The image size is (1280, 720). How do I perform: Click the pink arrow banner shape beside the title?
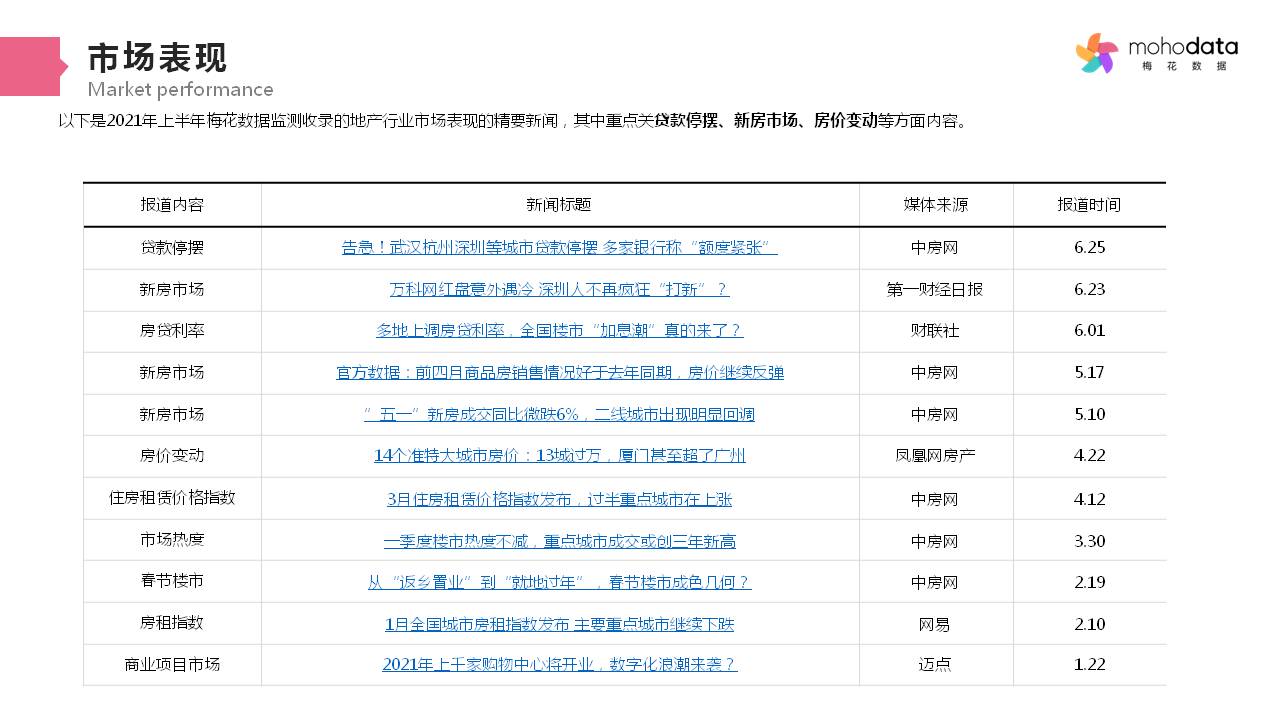coord(32,67)
